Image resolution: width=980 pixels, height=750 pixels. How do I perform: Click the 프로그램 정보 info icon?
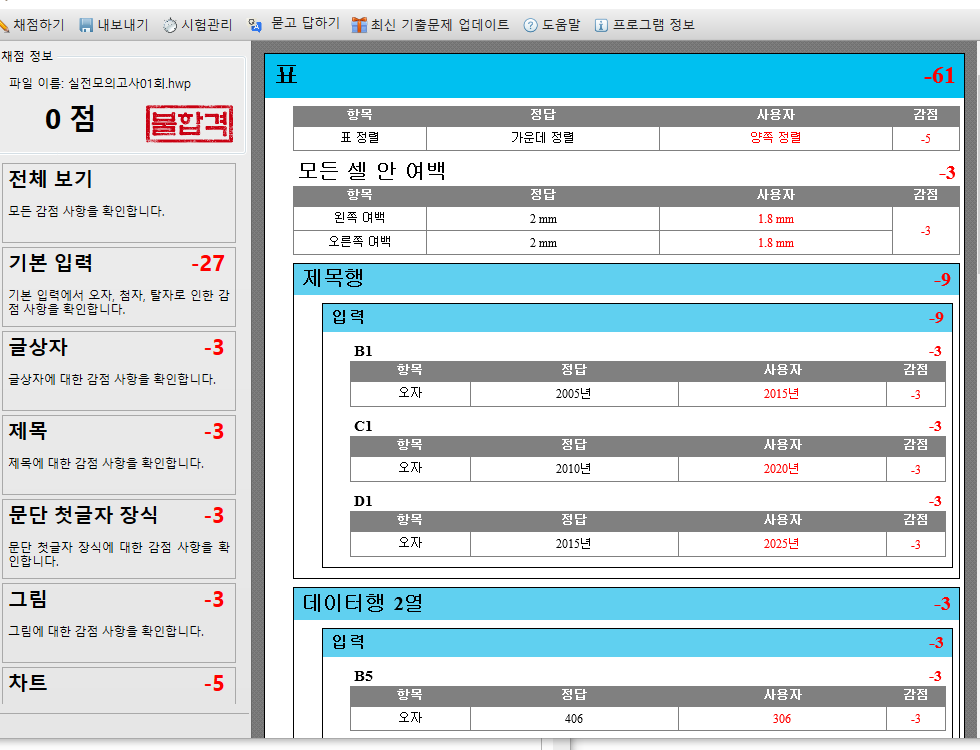pyautogui.click(x=601, y=25)
